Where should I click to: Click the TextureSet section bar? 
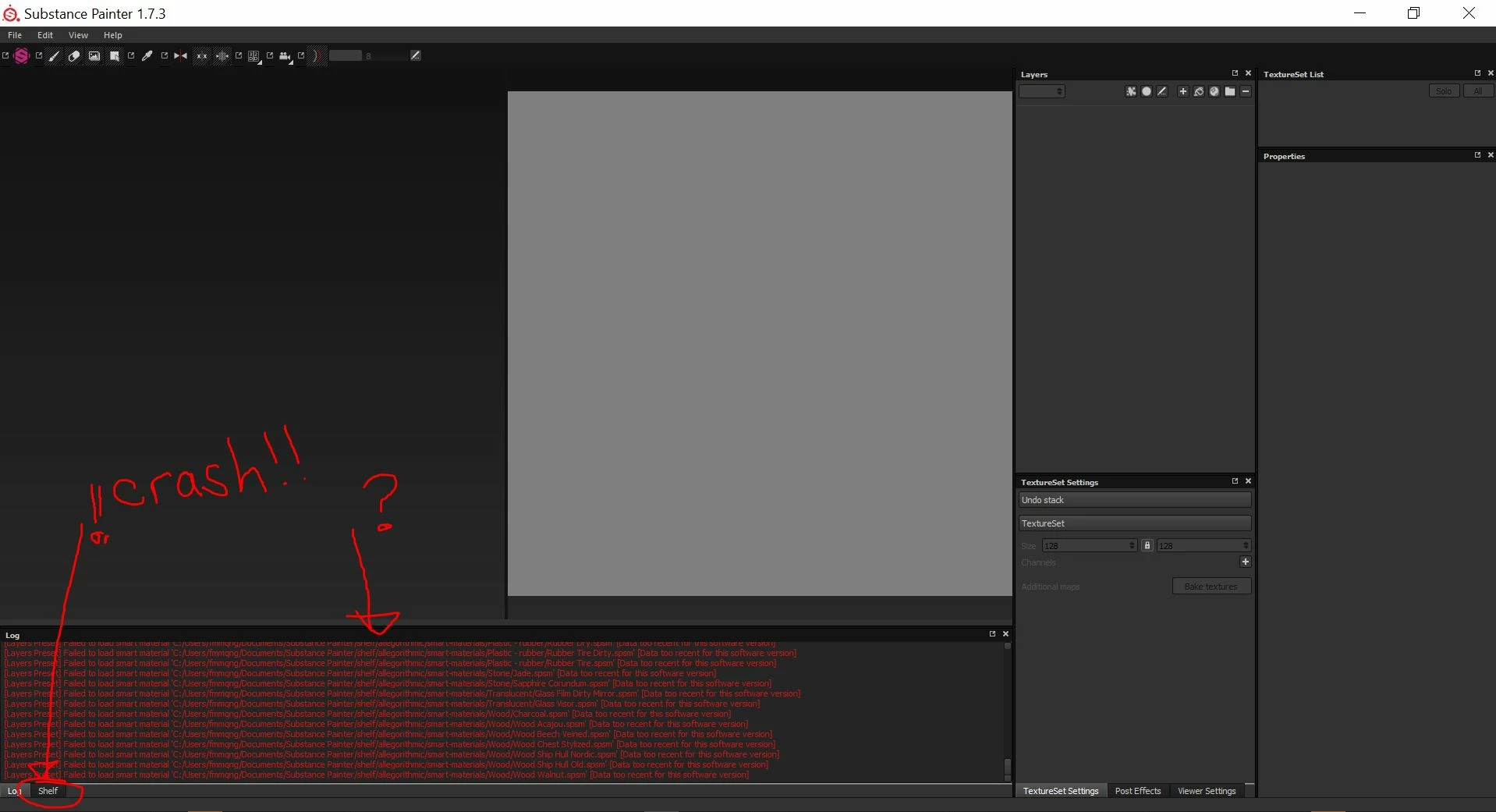pos(1135,523)
